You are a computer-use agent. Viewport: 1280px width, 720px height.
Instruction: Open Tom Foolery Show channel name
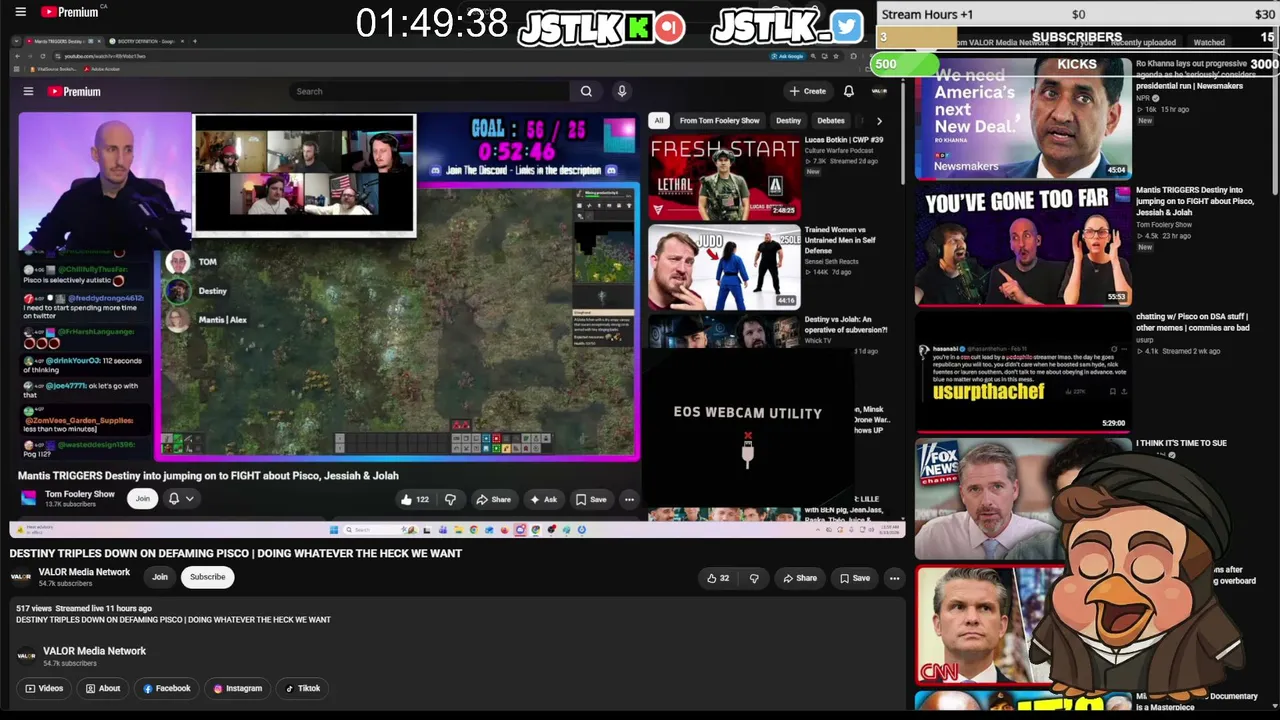pyautogui.click(x=80, y=494)
